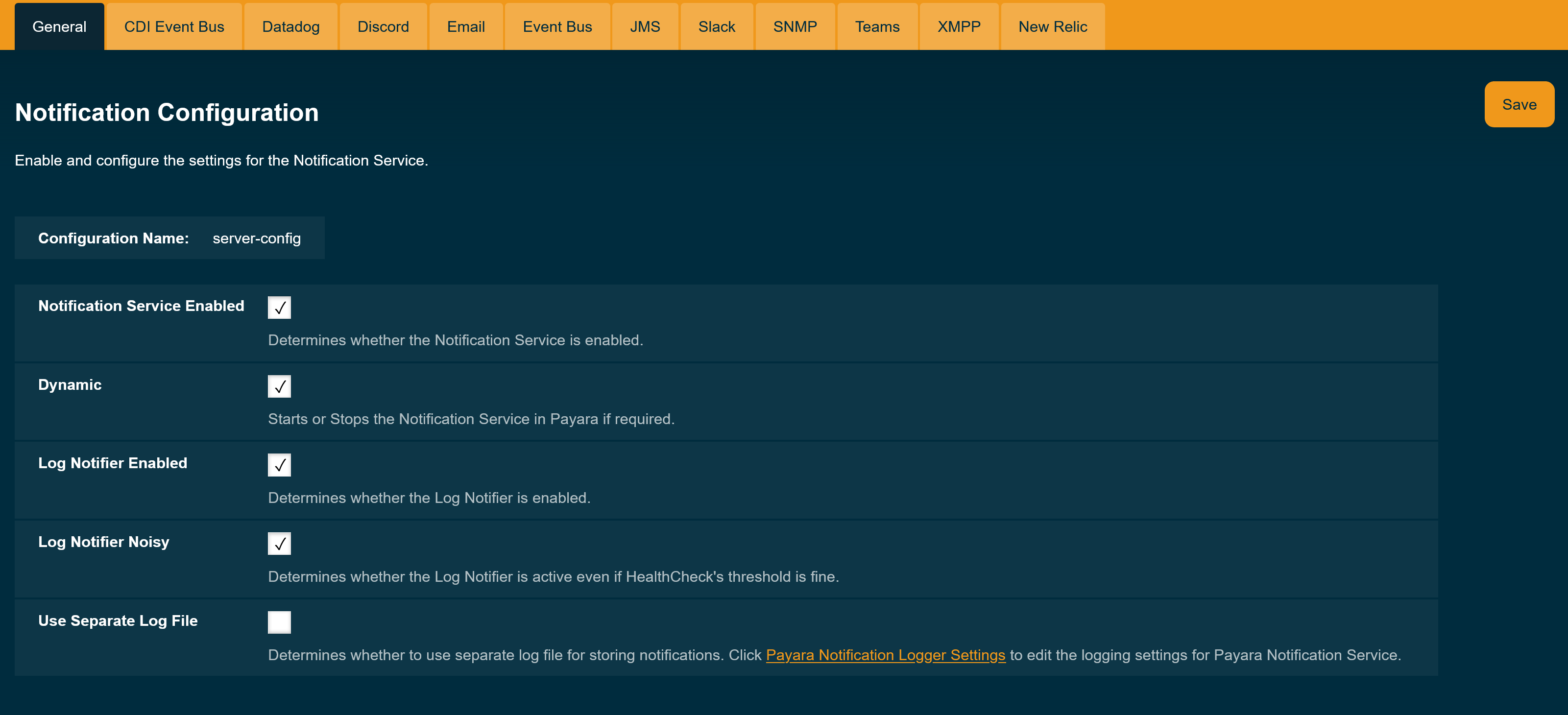The height and width of the screenshot is (715, 1568).
Task: Switch to the Teams notifier tab
Action: (x=877, y=26)
